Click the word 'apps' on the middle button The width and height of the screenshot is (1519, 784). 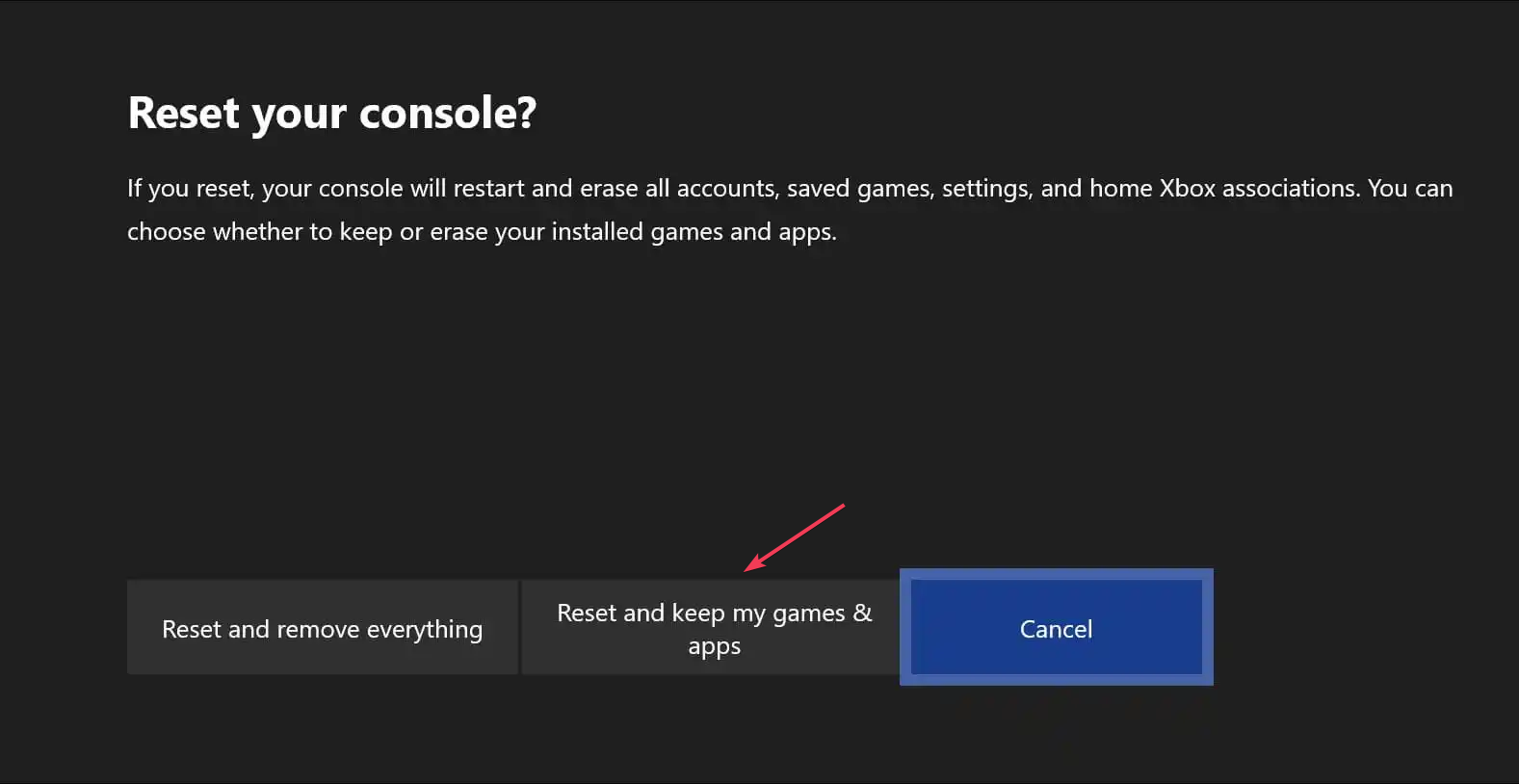point(715,646)
